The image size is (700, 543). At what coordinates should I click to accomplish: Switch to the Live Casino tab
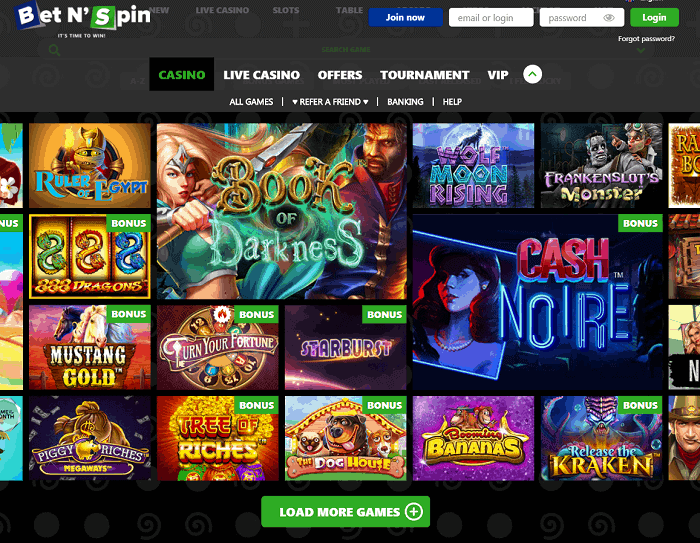click(x=262, y=75)
